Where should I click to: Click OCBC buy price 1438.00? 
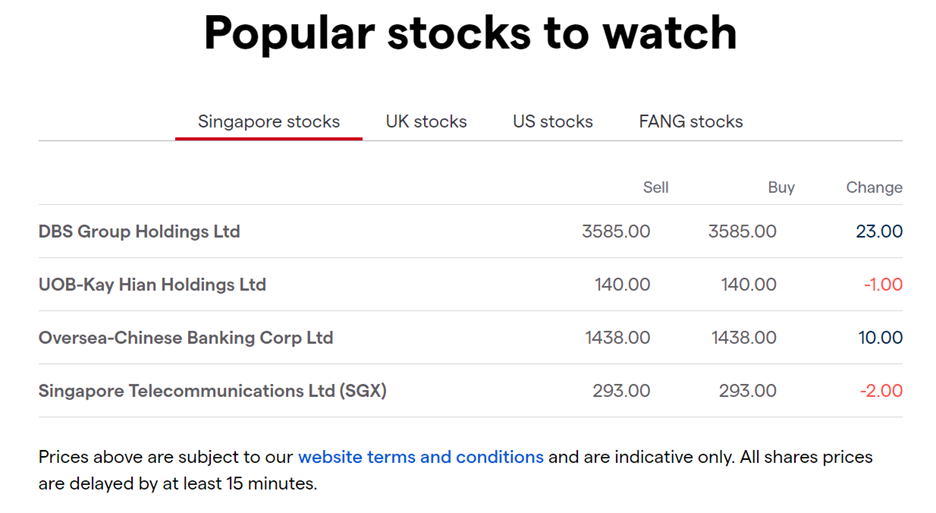(x=744, y=338)
